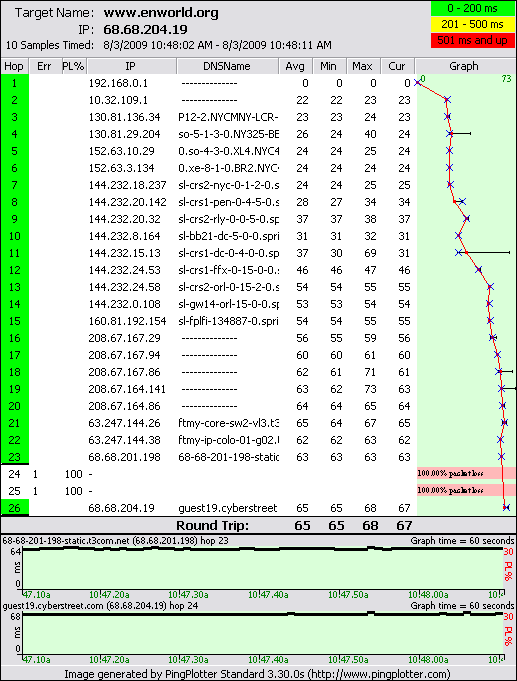Click the Avg column header
The width and height of the screenshot is (517, 681).
coord(295,66)
